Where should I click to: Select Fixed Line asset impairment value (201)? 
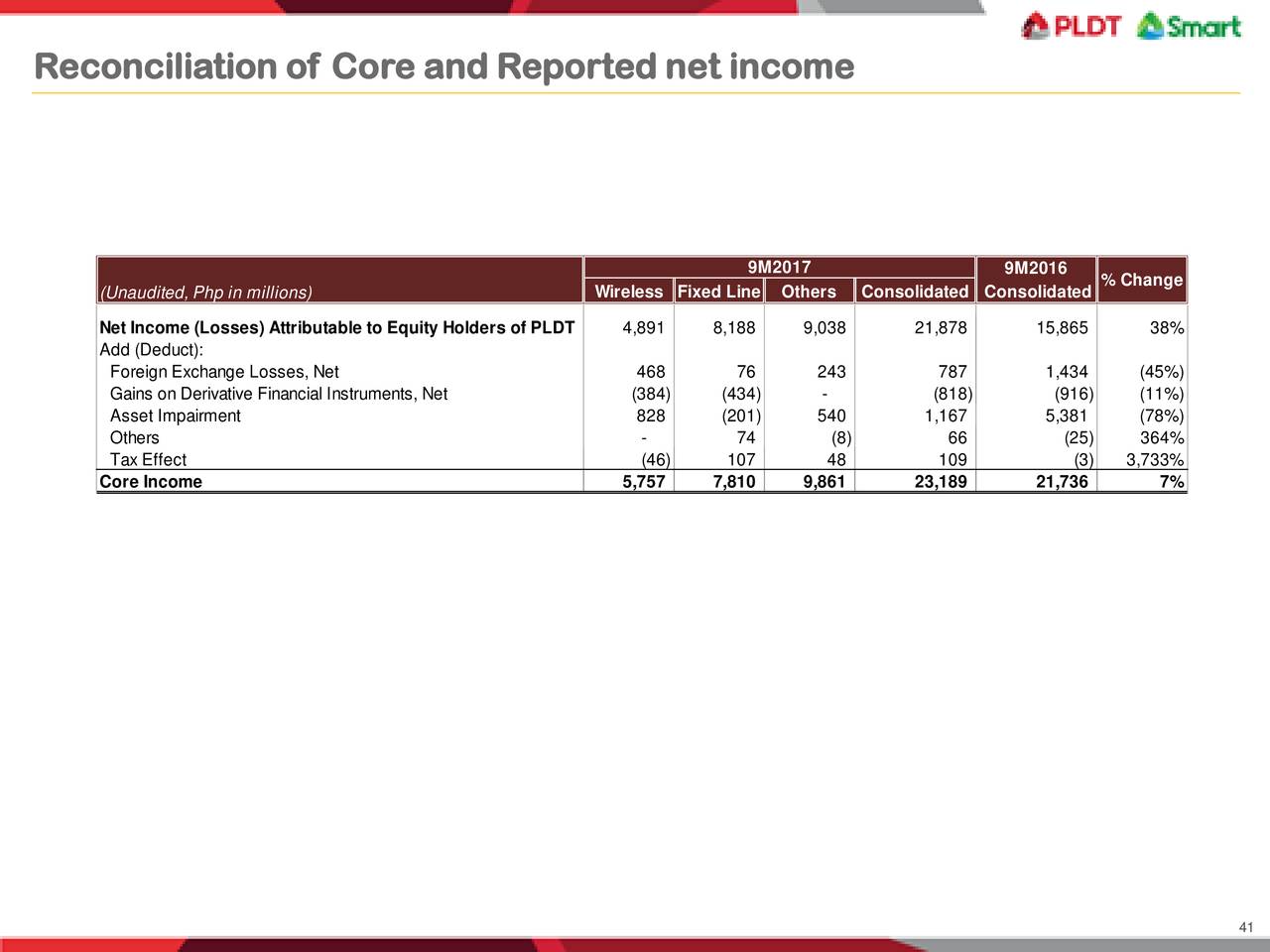tap(742, 416)
